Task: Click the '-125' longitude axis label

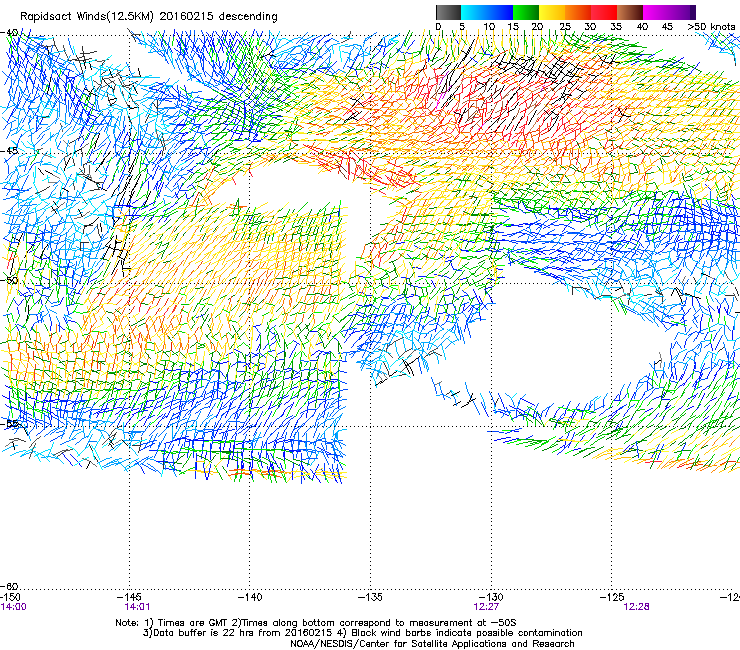Action: point(612,597)
